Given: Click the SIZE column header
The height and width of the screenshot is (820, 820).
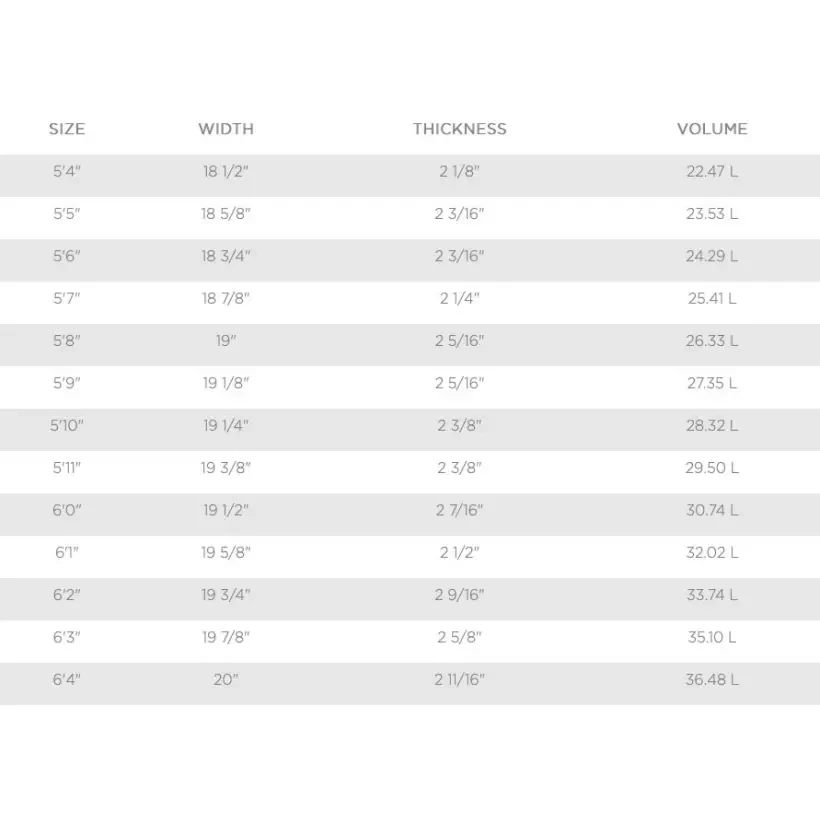Looking at the screenshot, I should (x=67, y=129).
